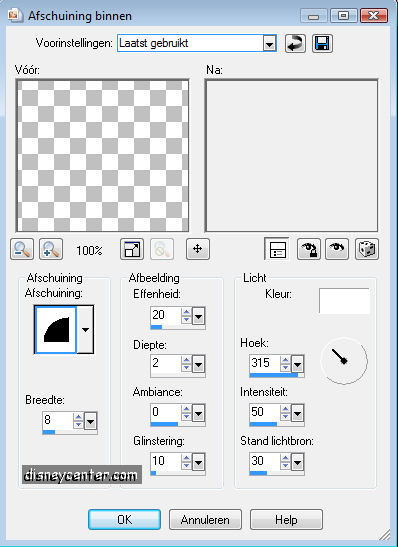
Task: Click the Glinstering value field showing 10
Action: click(166, 461)
